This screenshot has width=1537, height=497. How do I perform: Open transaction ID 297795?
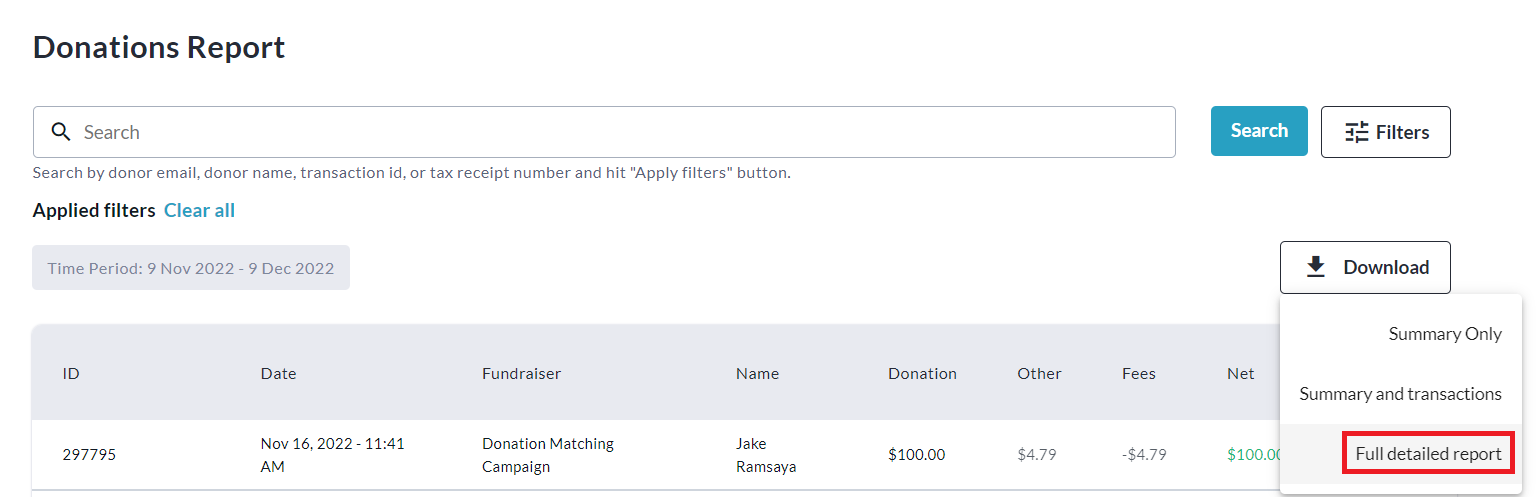[x=89, y=454]
